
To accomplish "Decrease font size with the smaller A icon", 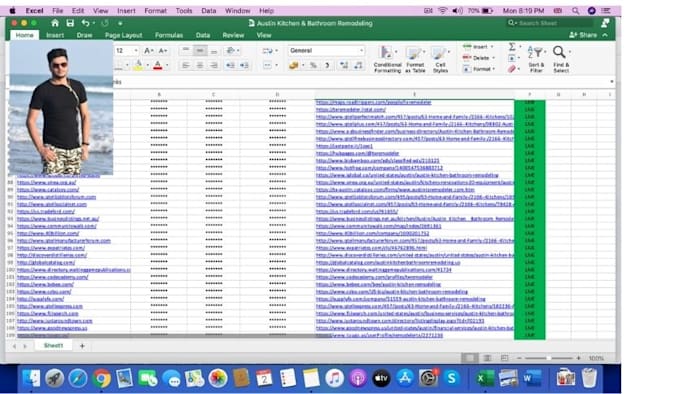I will (x=163, y=51).
